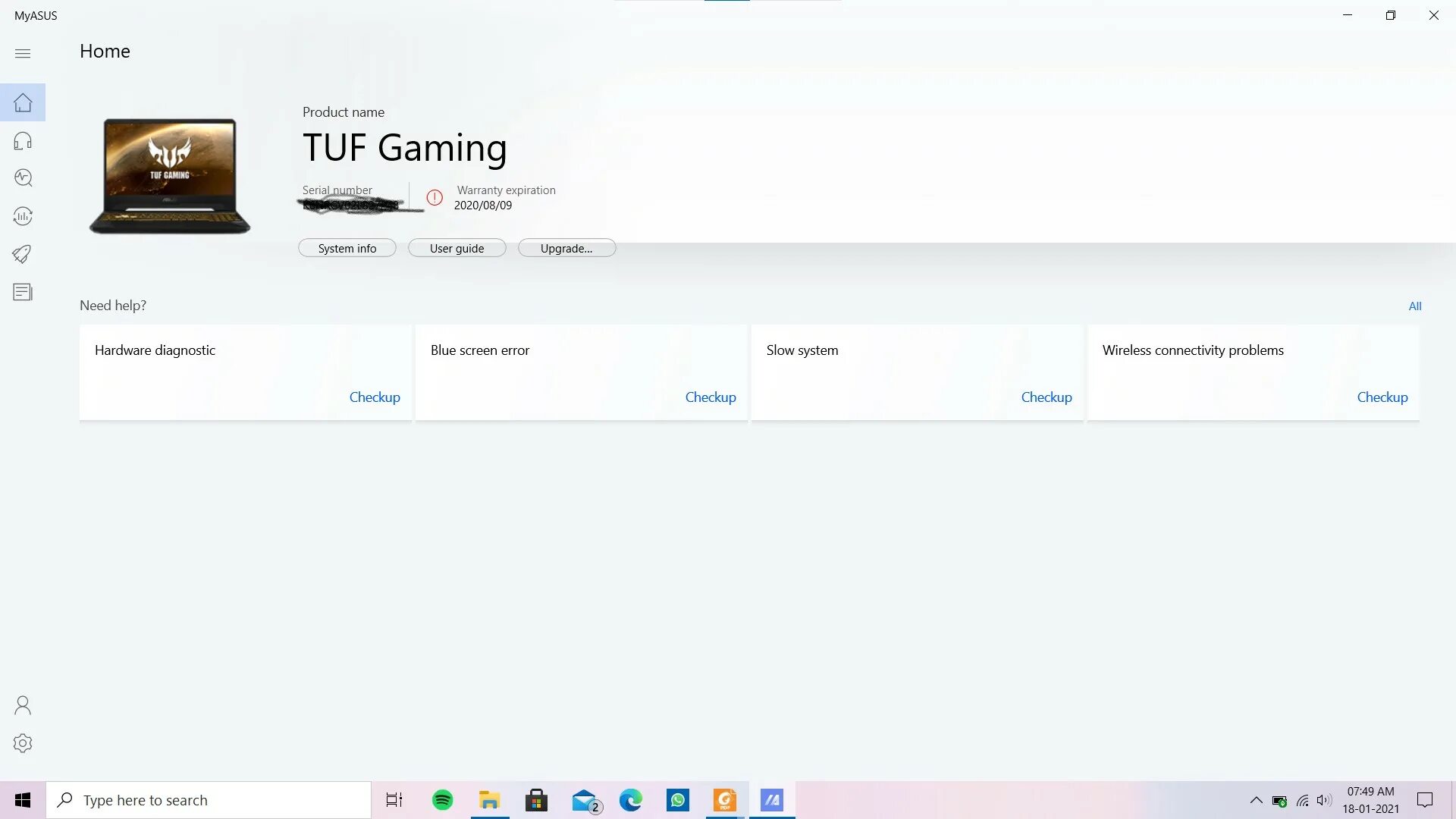Open the news document sidebar icon
This screenshot has width=1456, height=819.
pos(23,292)
